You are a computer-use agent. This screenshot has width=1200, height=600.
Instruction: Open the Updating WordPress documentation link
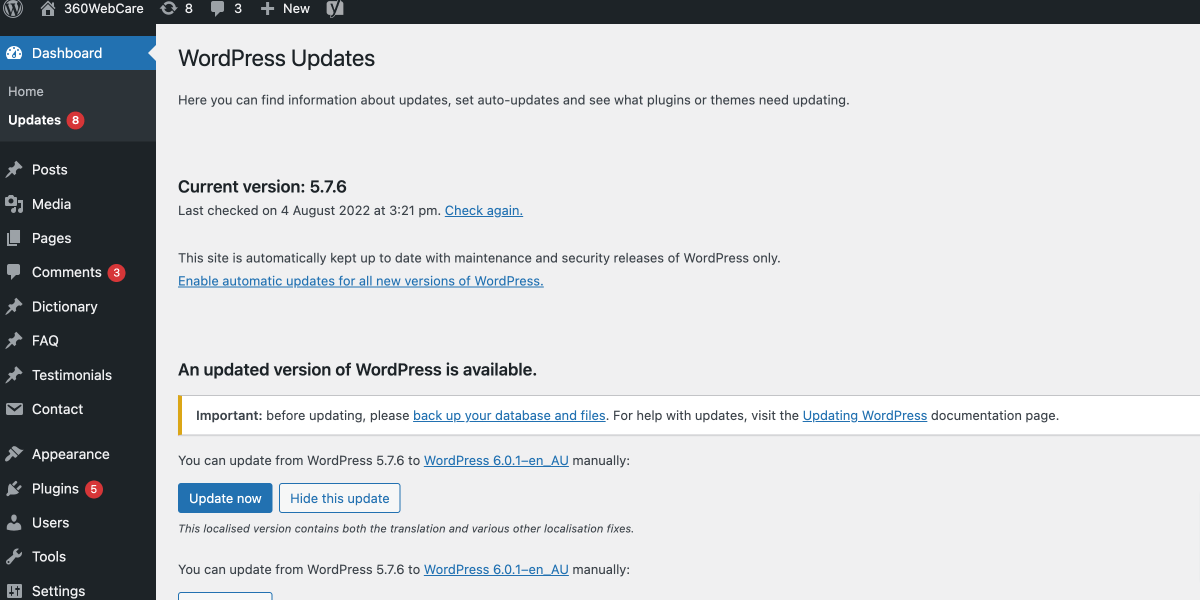[864, 415]
